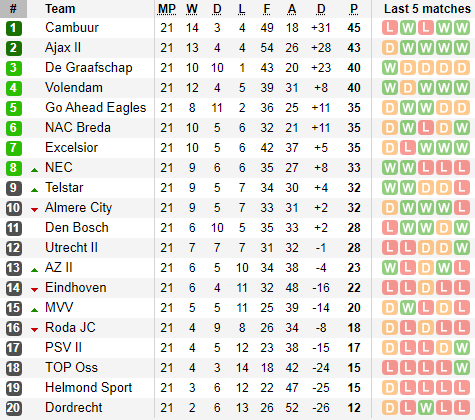Open the Helmond Sport team link
This screenshot has height=420, width=475.
[89, 388]
